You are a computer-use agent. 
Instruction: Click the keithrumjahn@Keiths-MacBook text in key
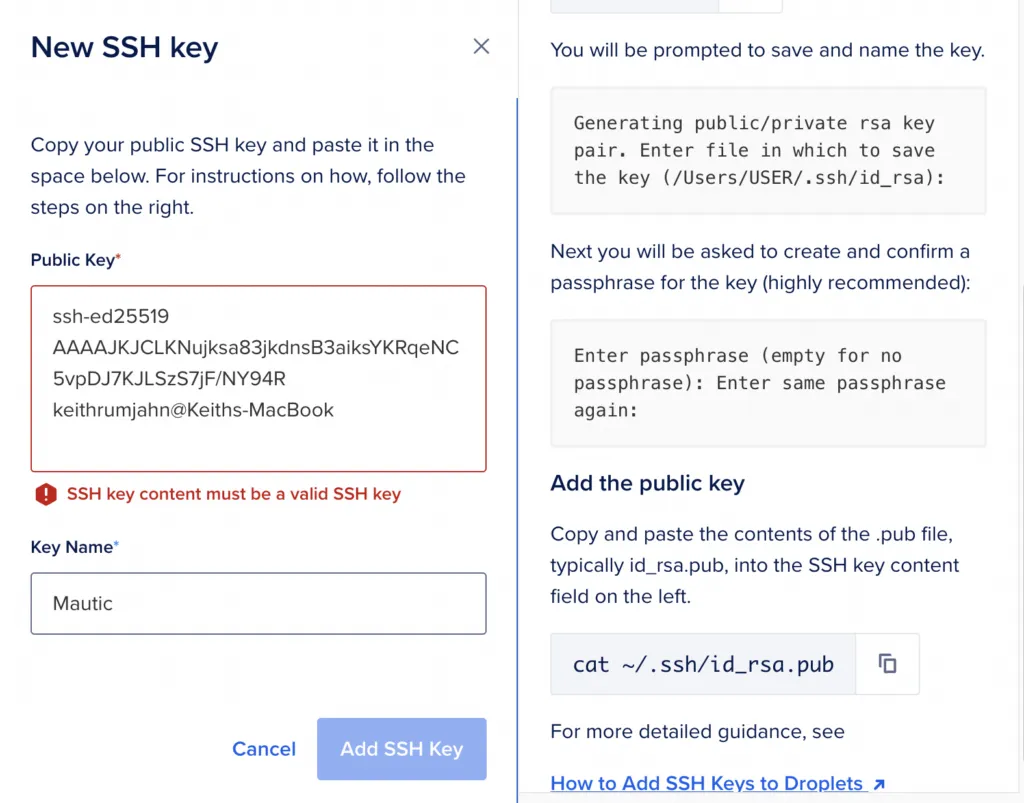pyautogui.click(x=193, y=410)
